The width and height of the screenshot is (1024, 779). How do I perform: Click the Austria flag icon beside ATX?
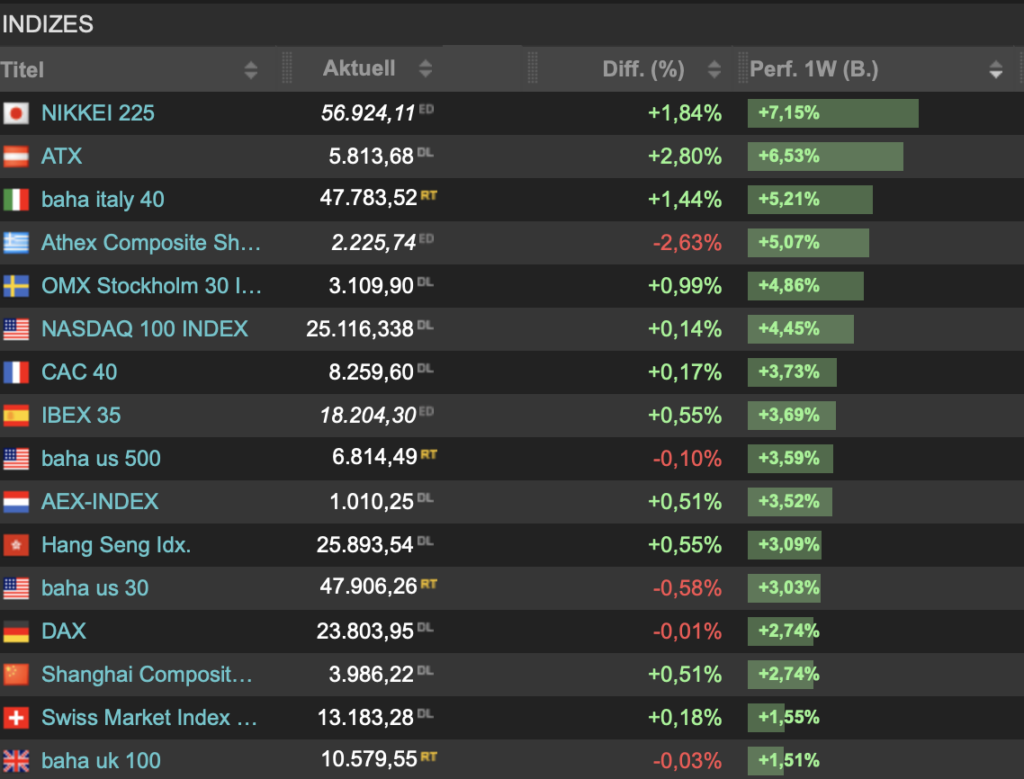click(x=16, y=156)
